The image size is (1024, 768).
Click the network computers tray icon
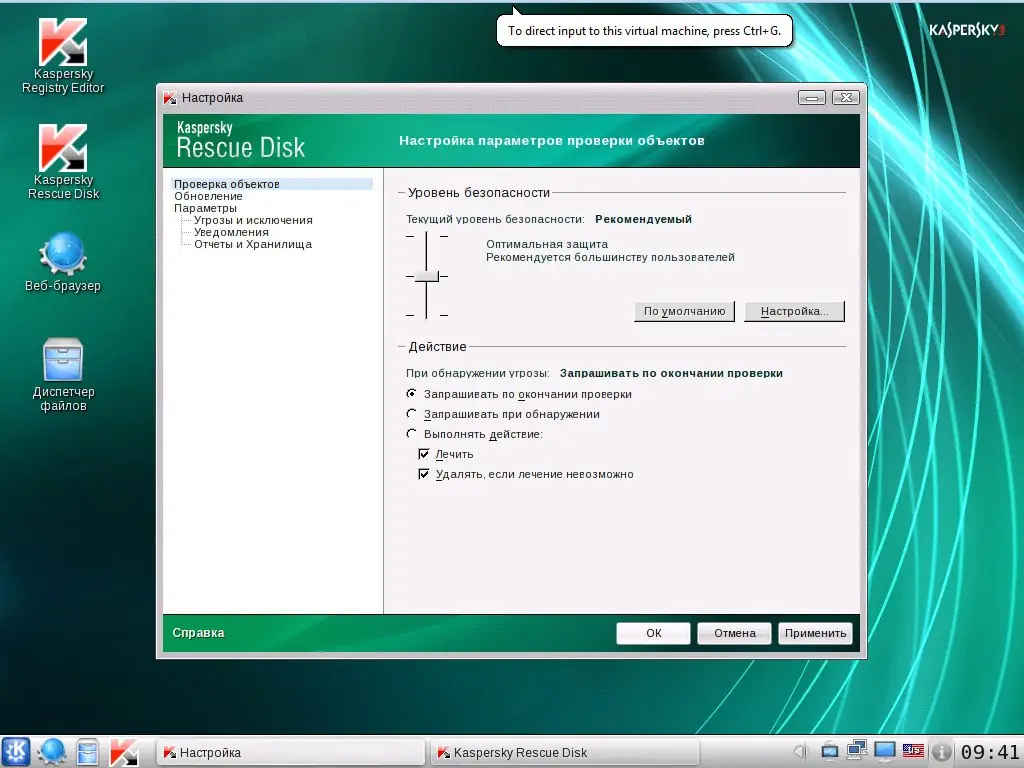coord(856,751)
